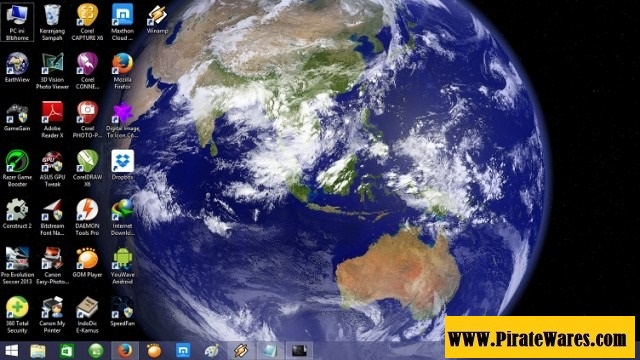Image resolution: width=640 pixels, height=360 pixels.
Task: Launch YouWave Android shortcut
Action: (122, 266)
